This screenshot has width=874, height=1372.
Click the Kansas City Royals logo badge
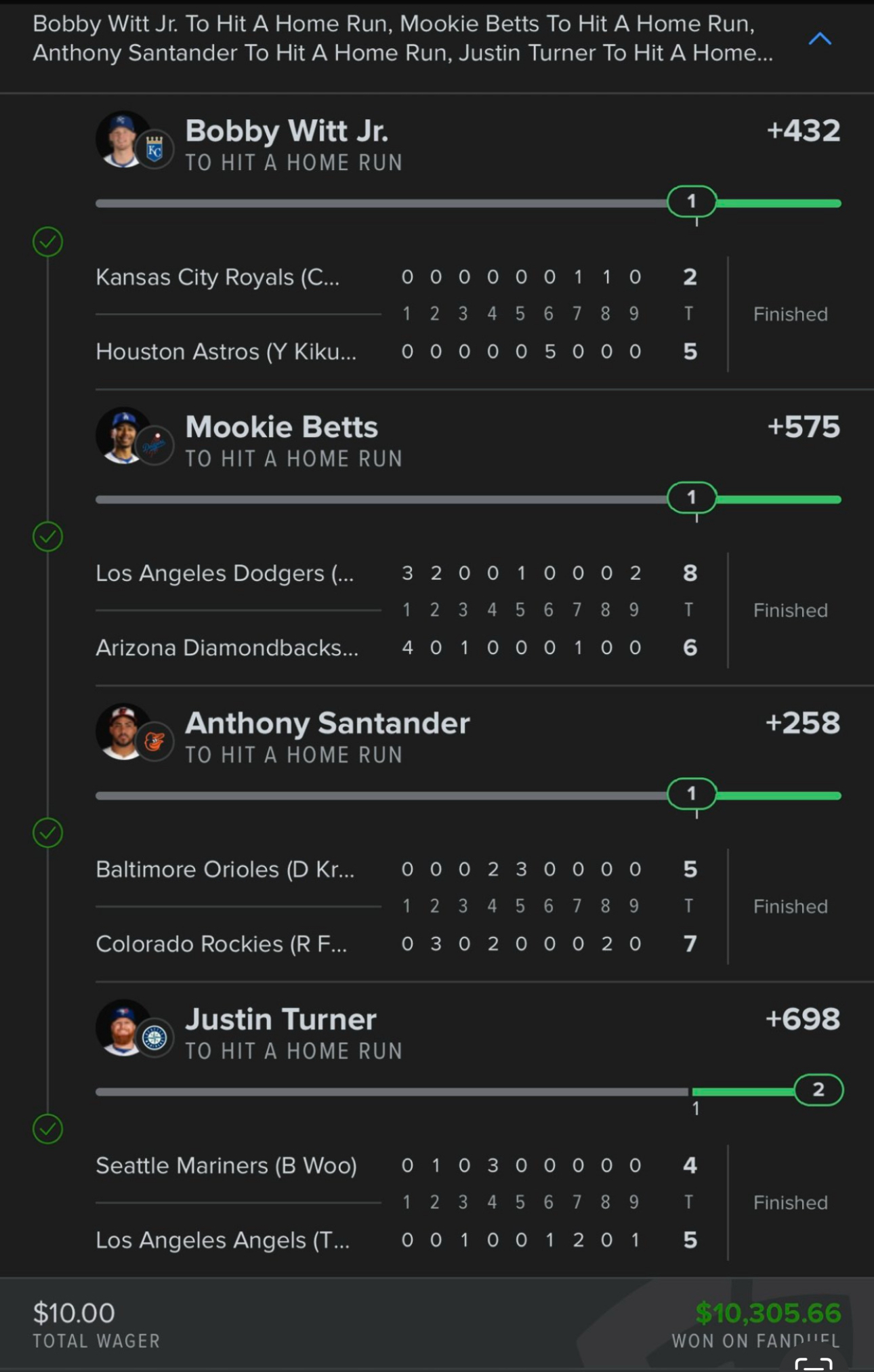[154, 150]
